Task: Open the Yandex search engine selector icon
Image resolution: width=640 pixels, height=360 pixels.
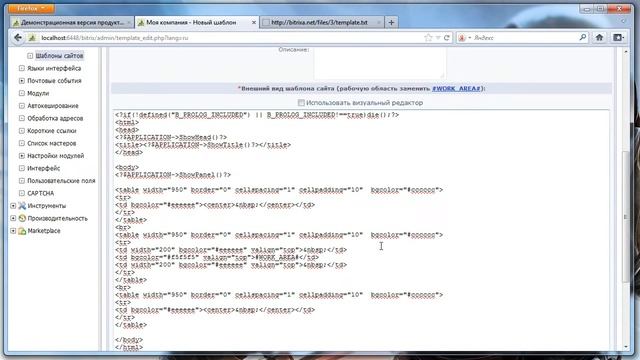Action: [464, 38]
